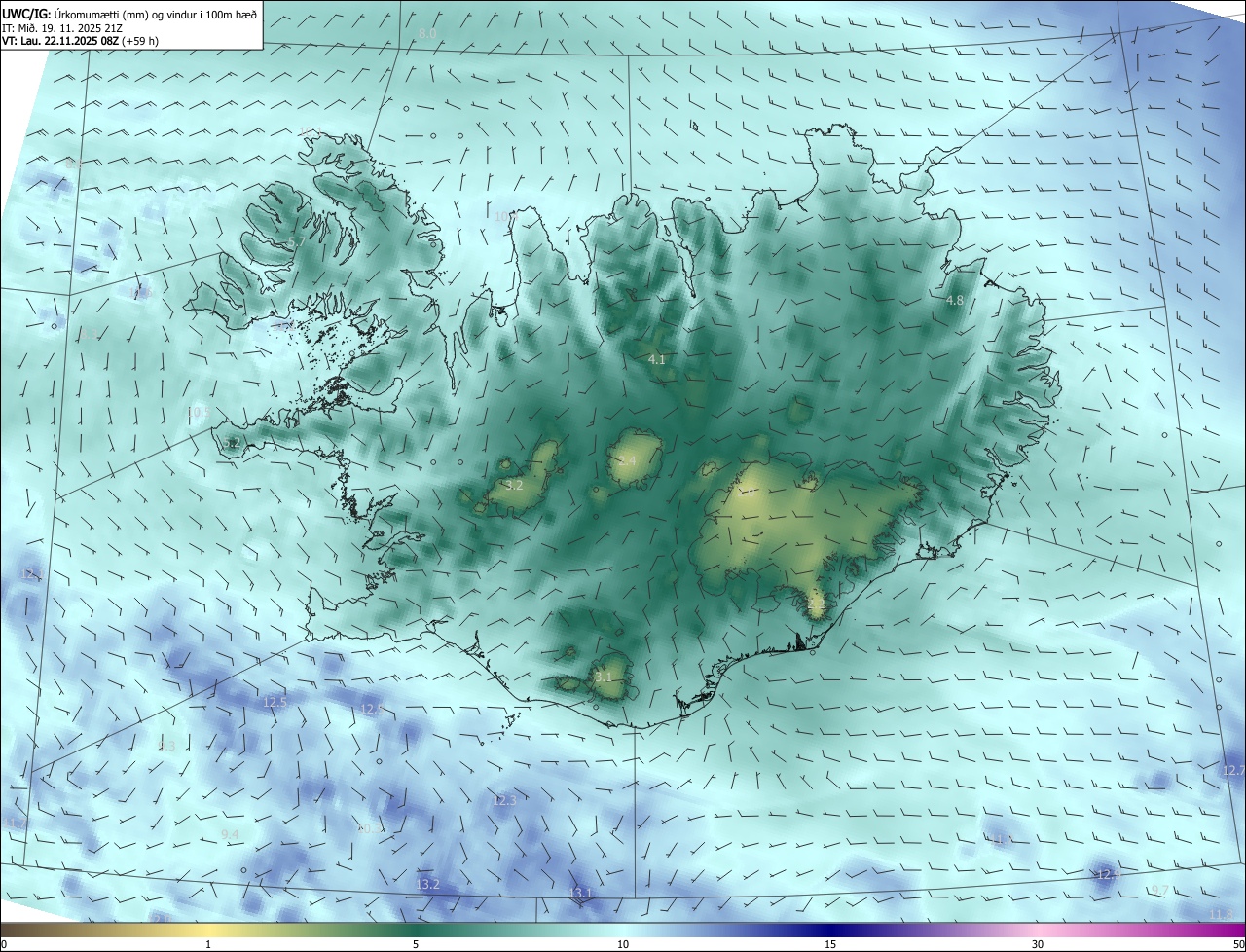Click the '5.7' value over the Westfjords
This screenshot has width=1246, height=952.
pos(297,241)
